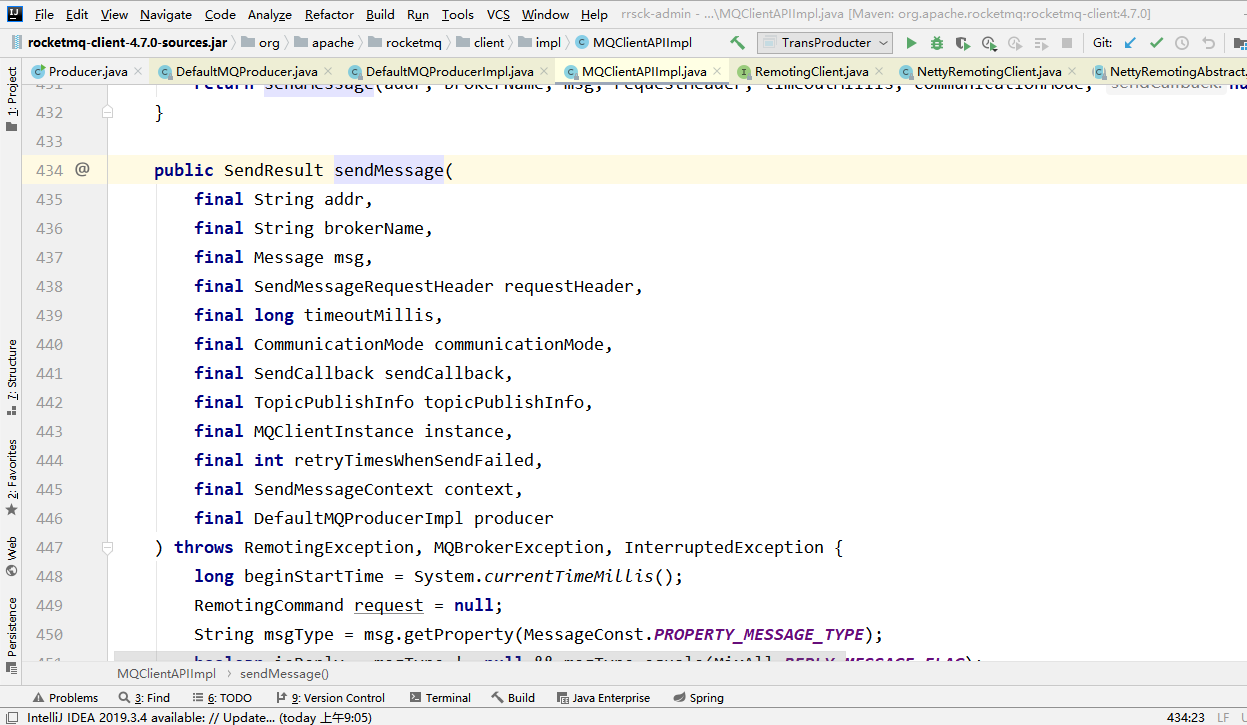The image size is (1247, 725).
Task: Click the LF line separator selector
Action: click(x=1222, y=717)
